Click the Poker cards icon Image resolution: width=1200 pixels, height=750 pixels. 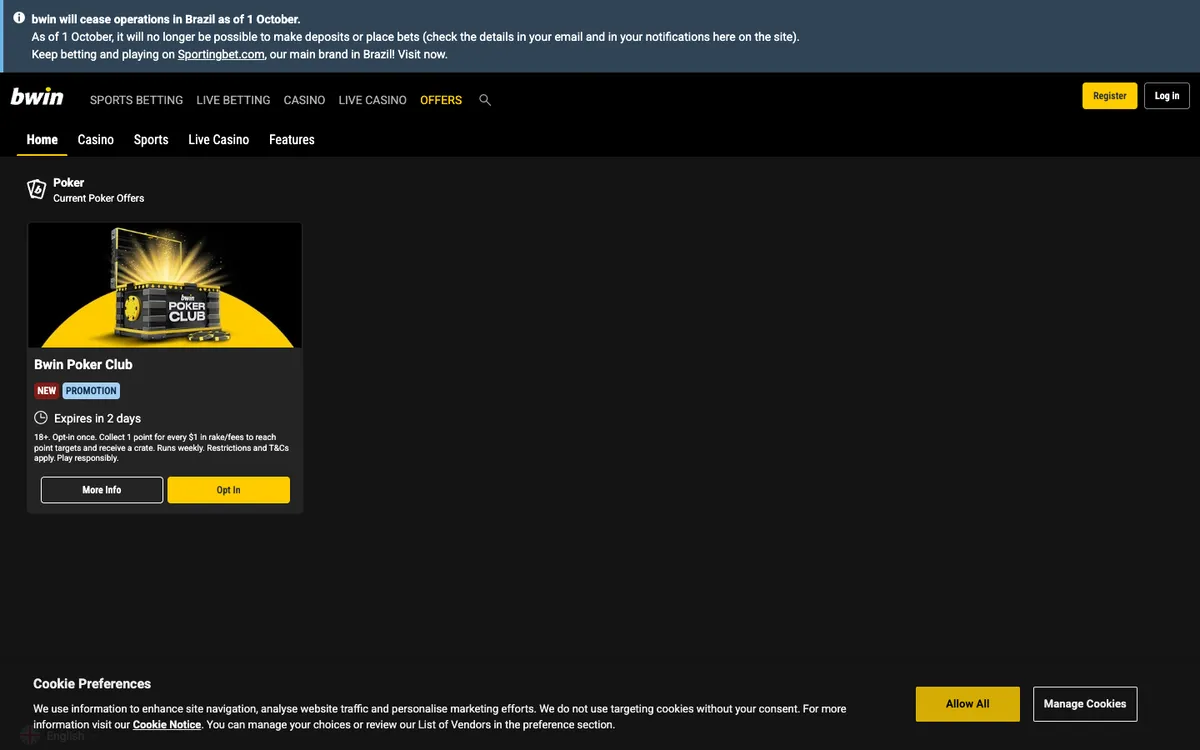click(37, 189)
